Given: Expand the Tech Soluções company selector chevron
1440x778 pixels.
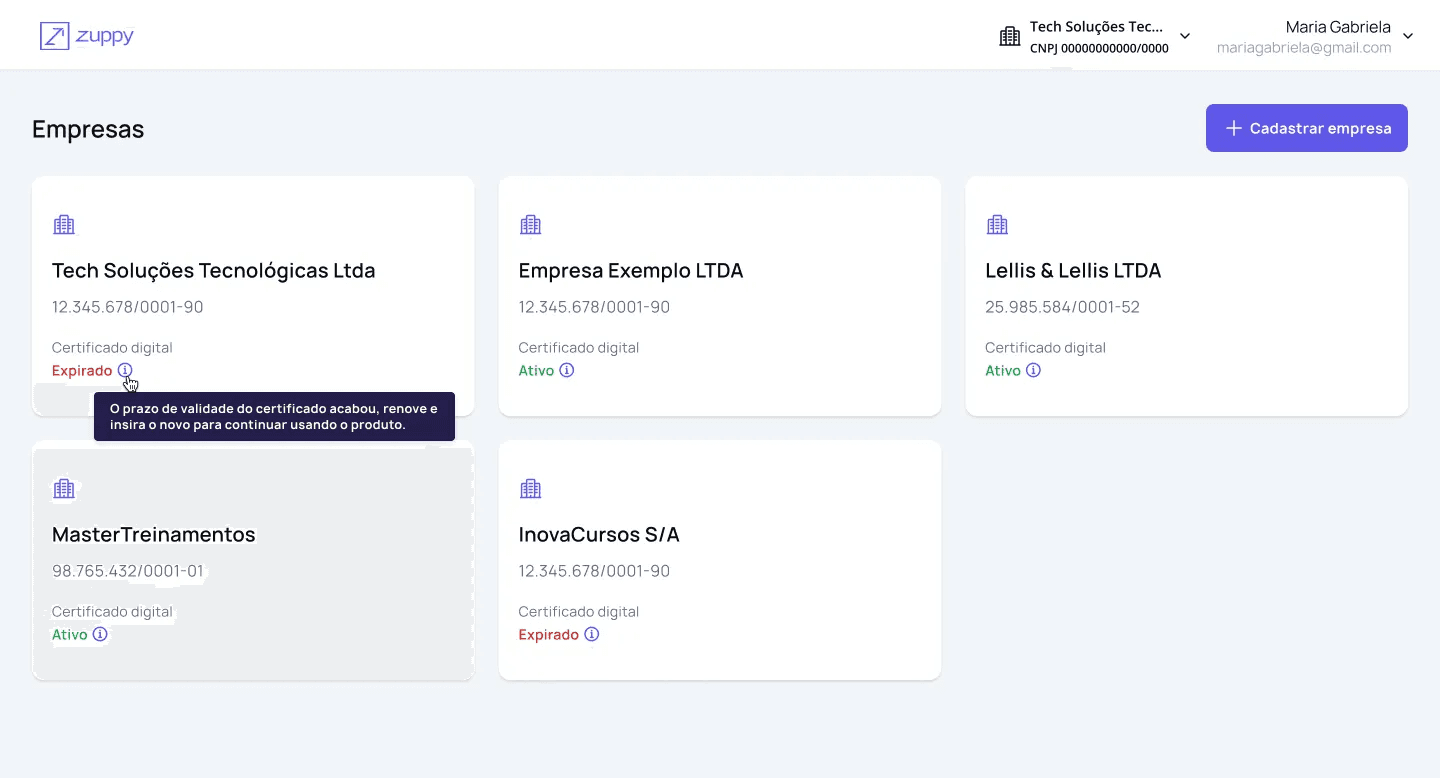Looking at the screenshot, I should point(1185,36).
